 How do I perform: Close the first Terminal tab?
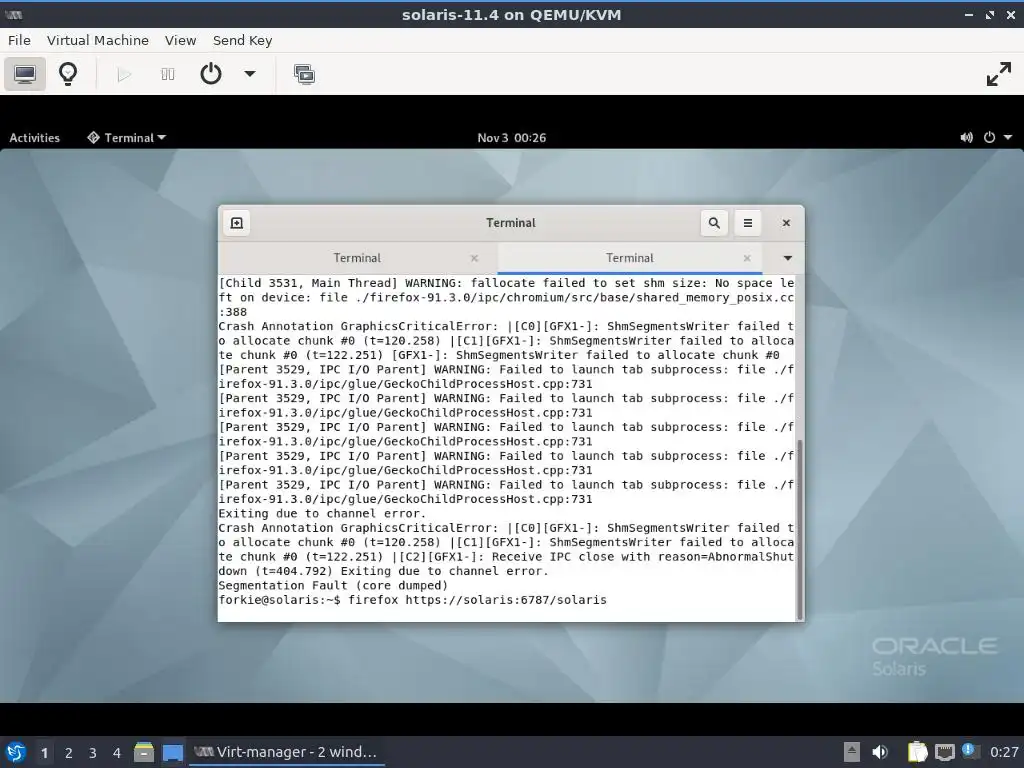[x=475, y=259]
